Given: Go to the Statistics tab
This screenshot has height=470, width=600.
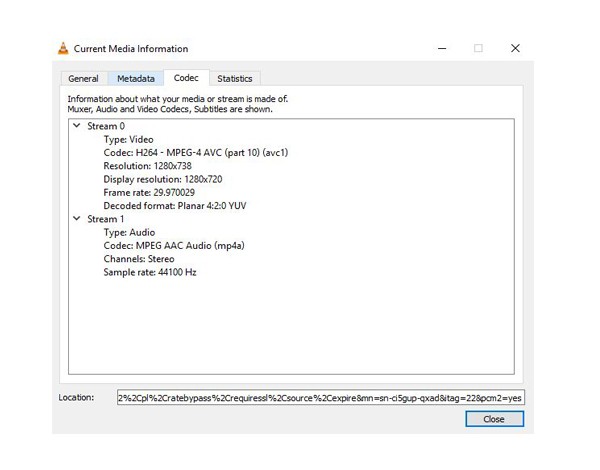Looking at the screenshot, I should 235,78.
